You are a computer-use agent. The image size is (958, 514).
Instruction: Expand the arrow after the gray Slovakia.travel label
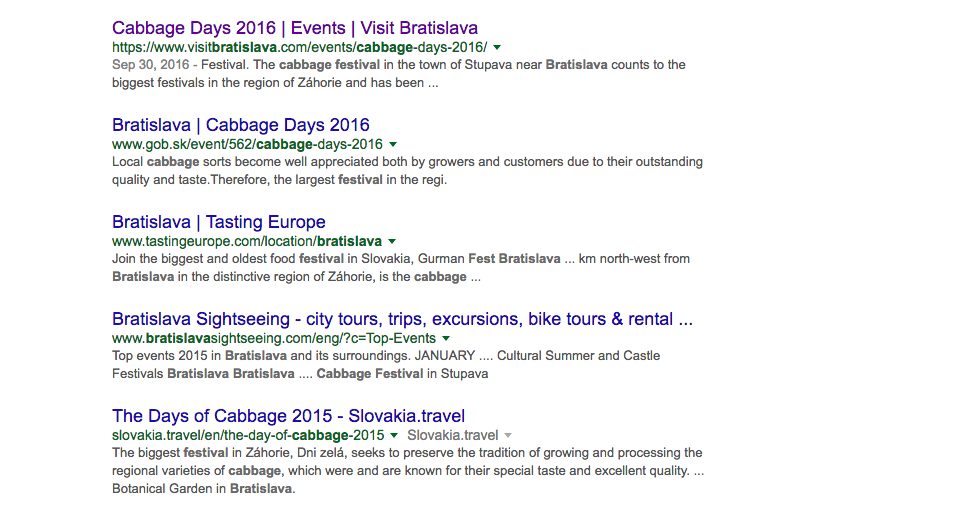point(508,435)
